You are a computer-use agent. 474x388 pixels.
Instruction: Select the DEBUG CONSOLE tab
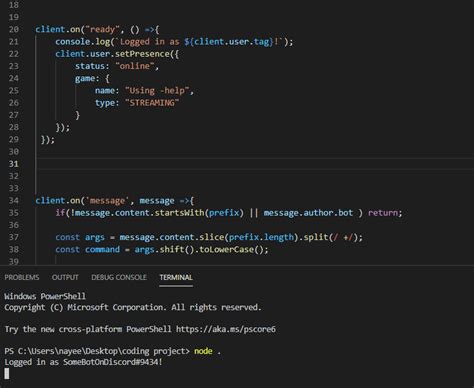[x=119, y=277]
